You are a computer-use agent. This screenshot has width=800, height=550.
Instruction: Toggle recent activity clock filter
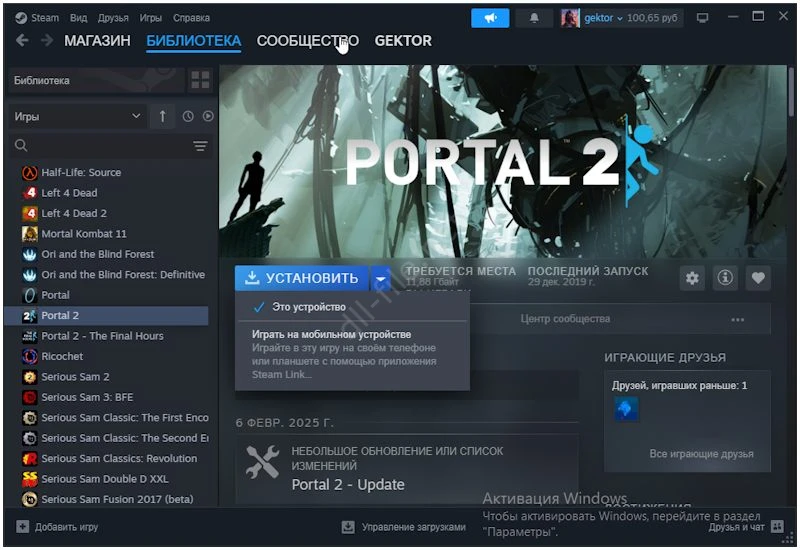tap(188, 116)
